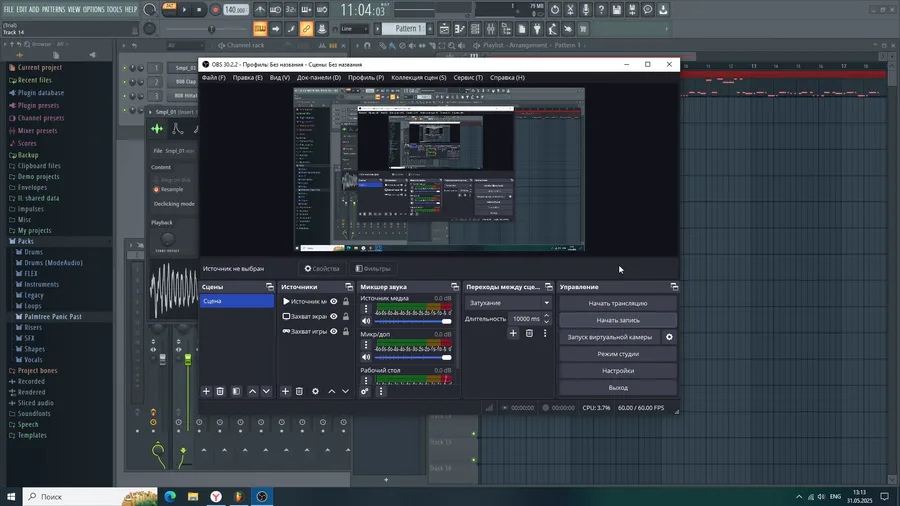This screenshot has height=506, width=900.
Task: Click Выход button in Управление
Action: [618, 388]
